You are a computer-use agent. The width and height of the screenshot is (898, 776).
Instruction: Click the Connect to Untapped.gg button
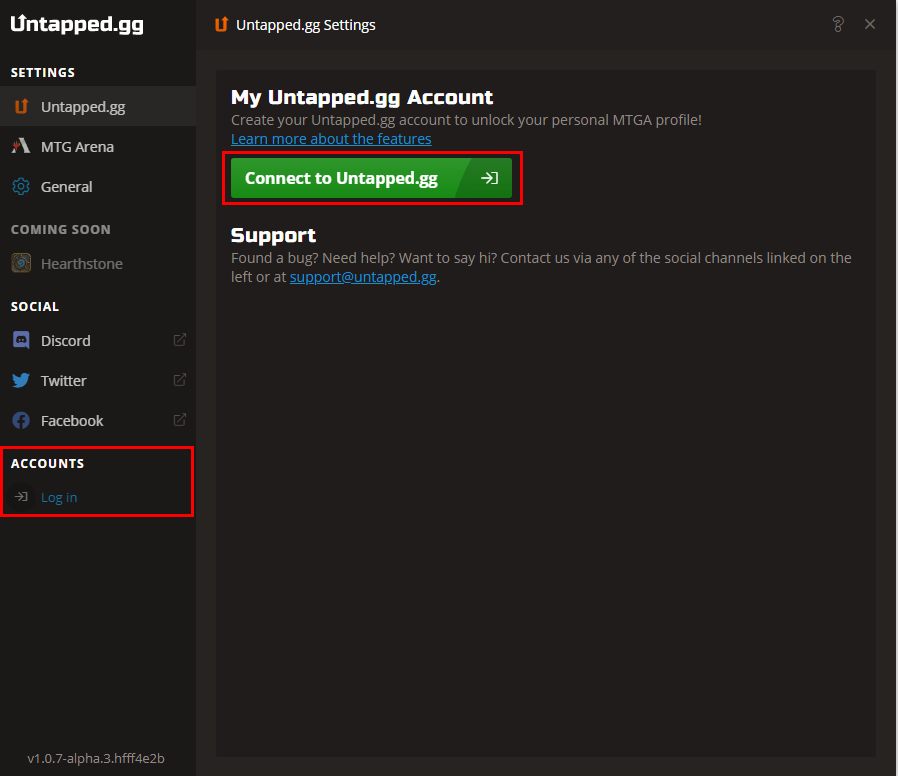(371, 178)
